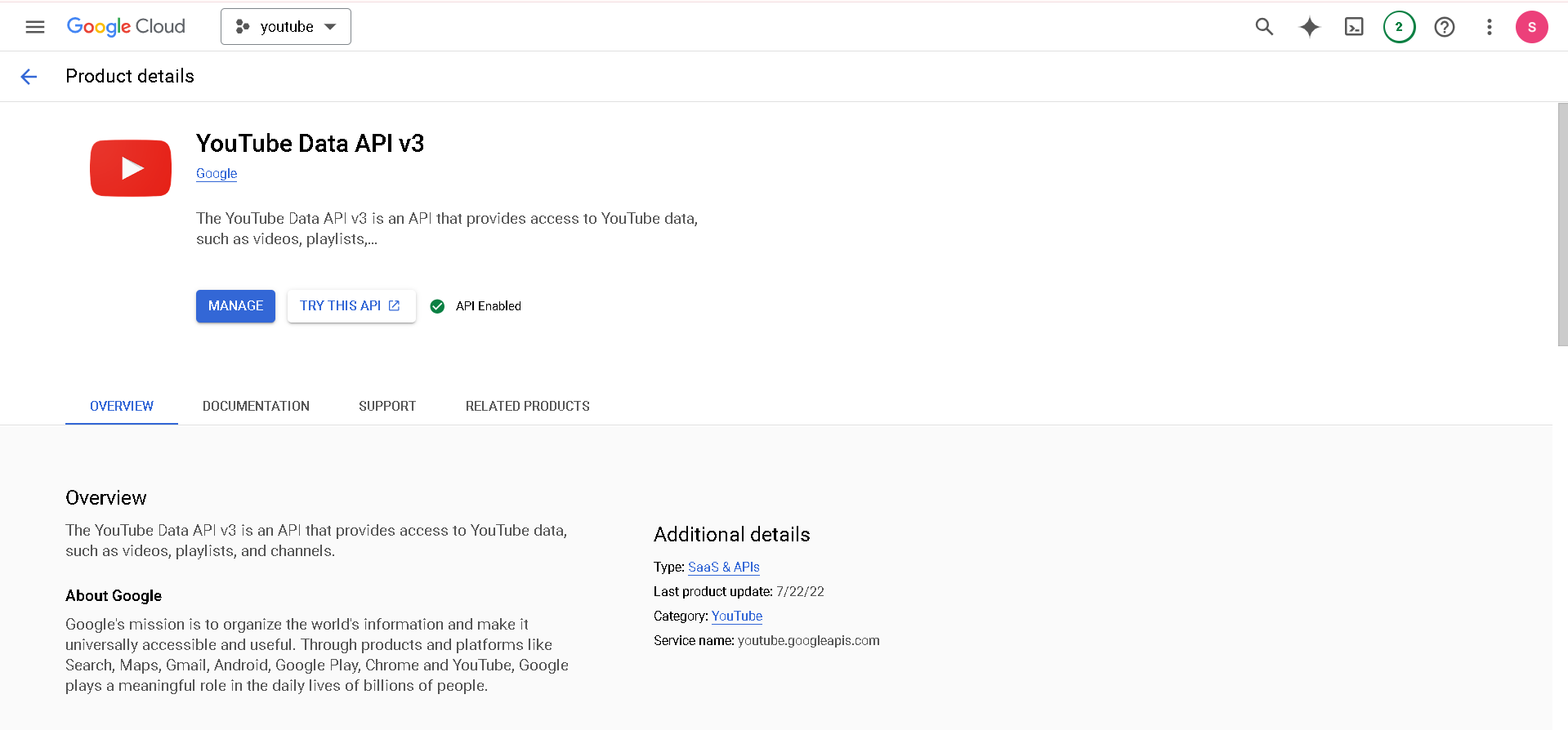
Task: Open Gemini AI assistant sparkle icon
Action: click(1309, 27)
